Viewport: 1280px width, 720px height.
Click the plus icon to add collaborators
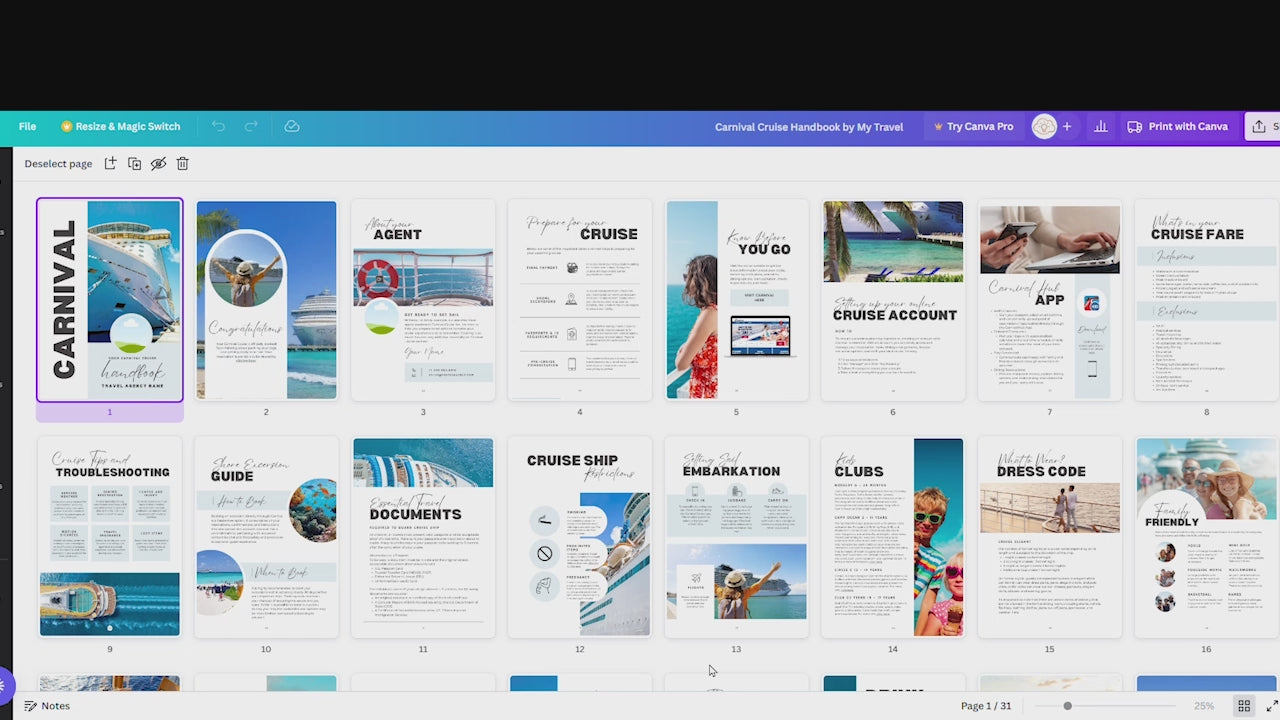coord(1067,127)
